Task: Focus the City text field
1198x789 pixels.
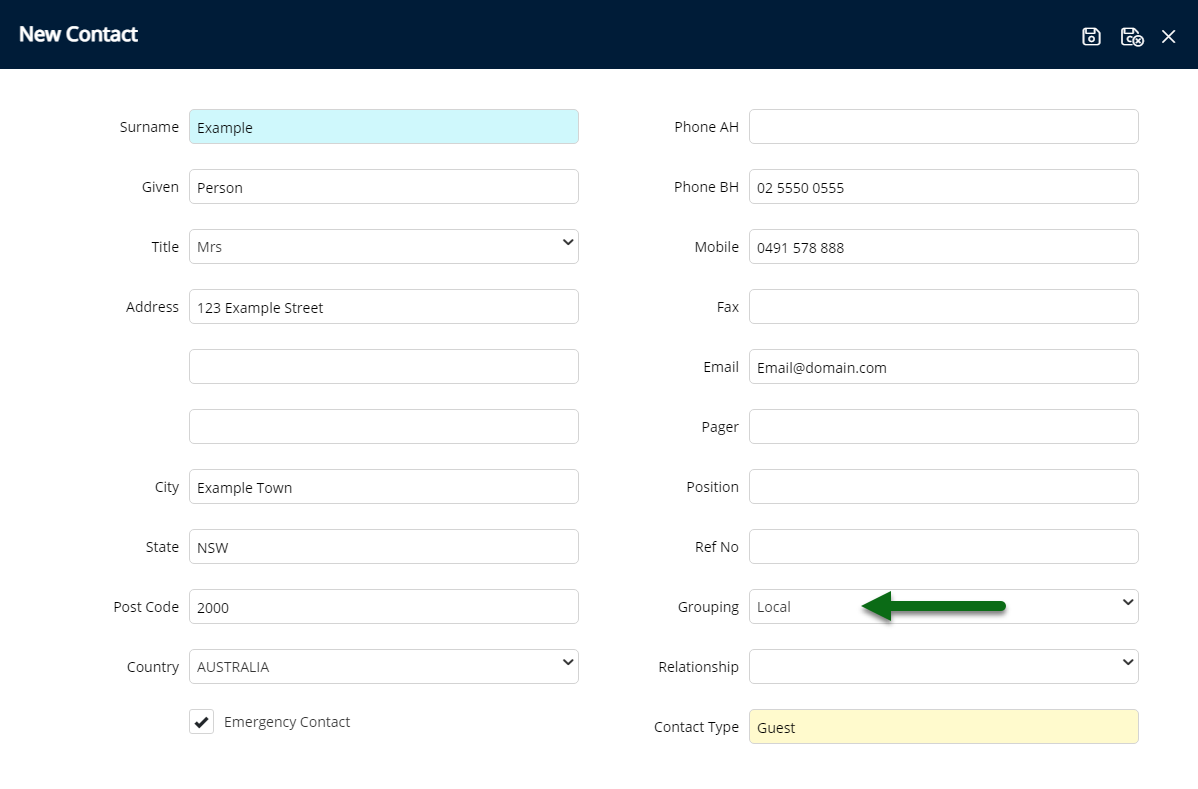Action: (x=383, y=487)
